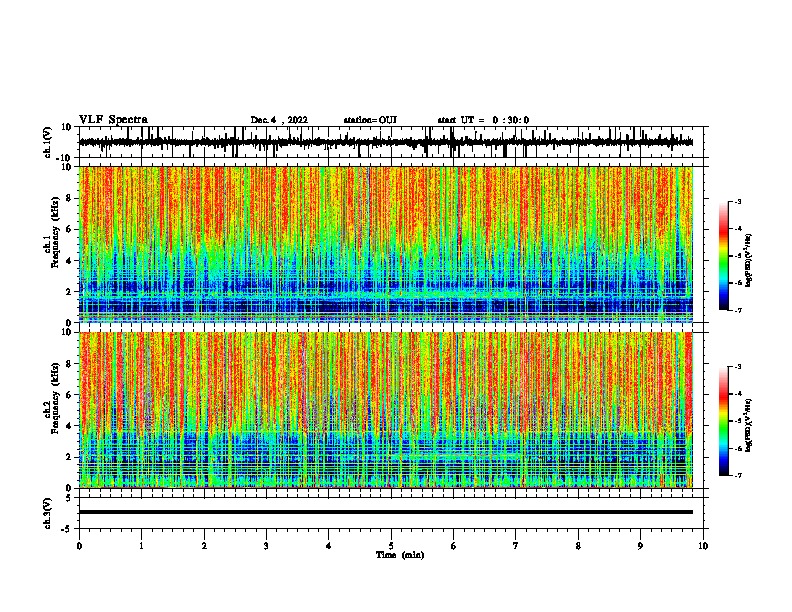The width and height of the screenshot is (792, 612).
Task: Select the date text "Dec. 4 , 2022"
Action: (279, 120)
